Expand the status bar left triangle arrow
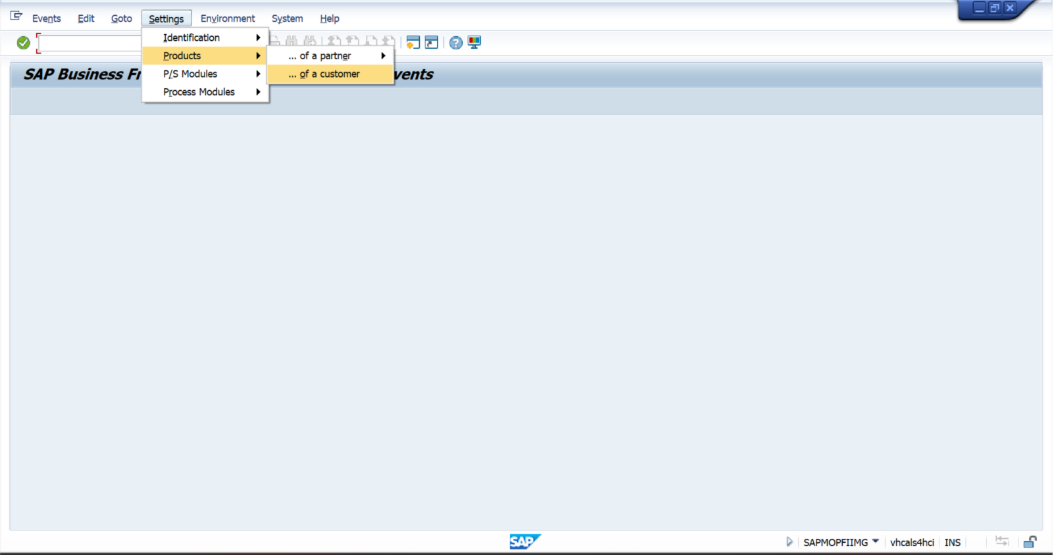The height and width of the screenshot is (555, 1053). tap(790, 542)
